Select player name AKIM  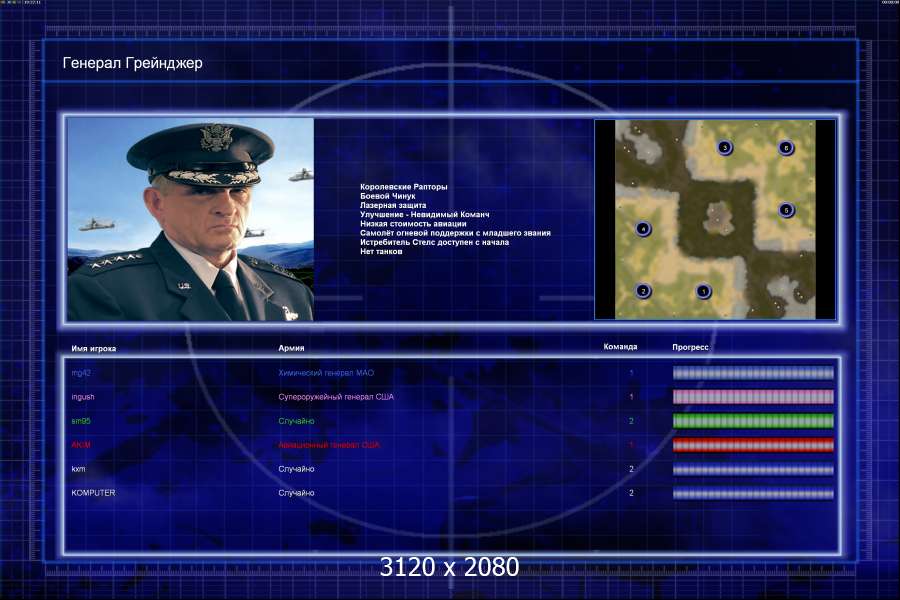coord(81,445)
